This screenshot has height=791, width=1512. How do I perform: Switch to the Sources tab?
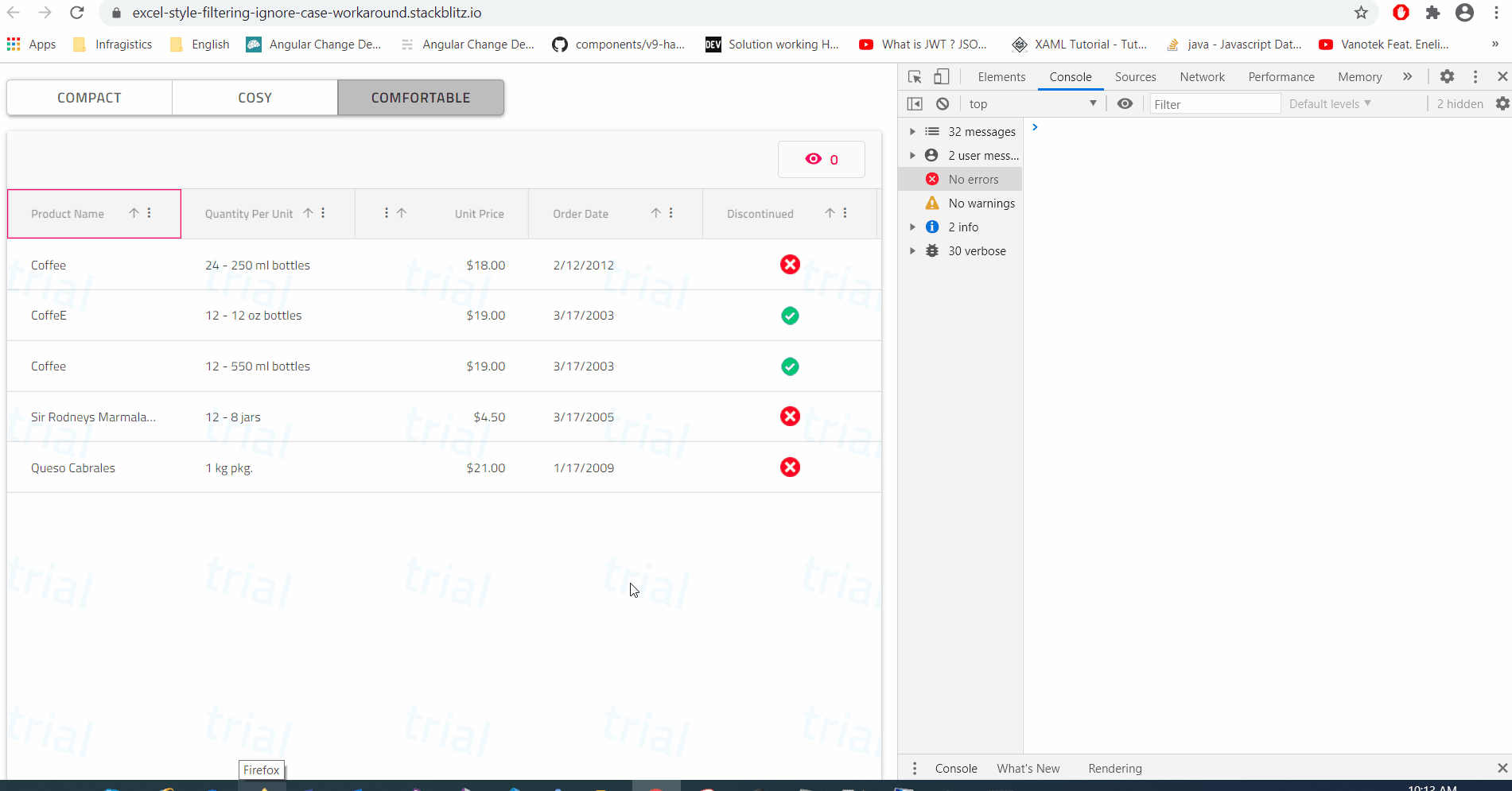pos(1136,77)
